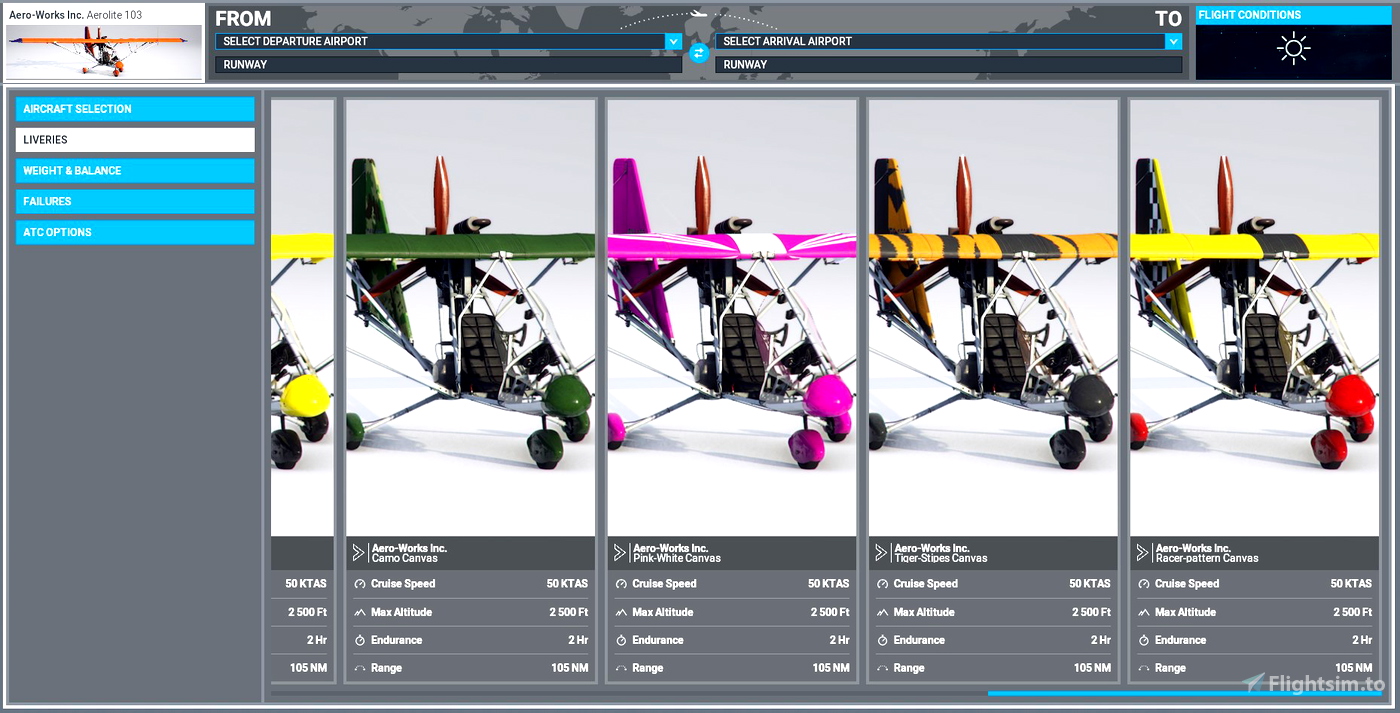Click the Max Altitude icon on Racer-pattern Canvas card
Image resolution: width=1400 pixels, height=713 pixels.
point(1143,612)
